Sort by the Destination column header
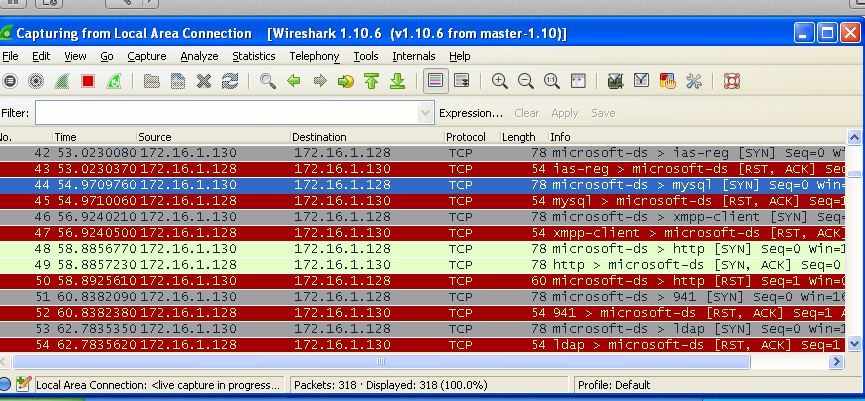The width and height of the screenshot is (865, 401). coord(367,137)
